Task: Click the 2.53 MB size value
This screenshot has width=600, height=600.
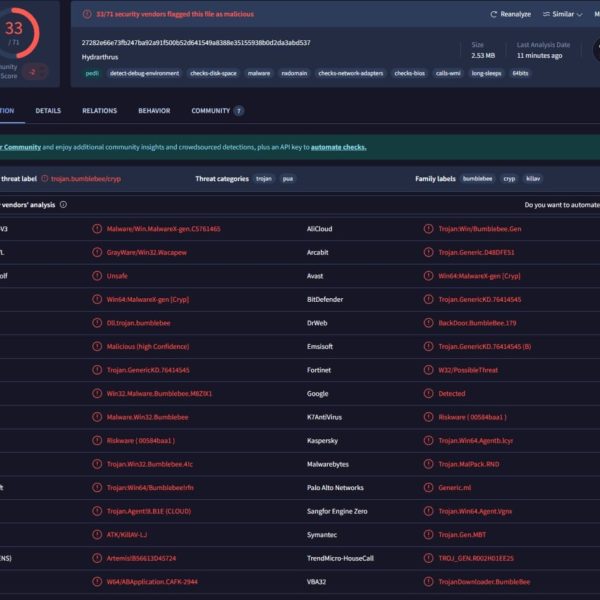Action: [x=483, y=55]
